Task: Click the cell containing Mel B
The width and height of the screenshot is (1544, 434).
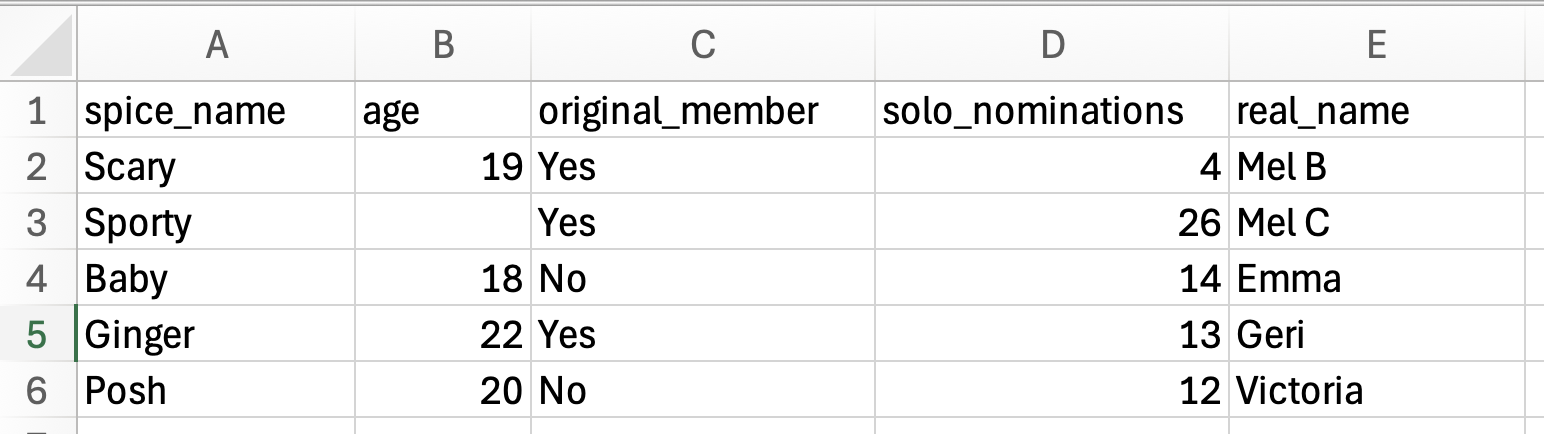Action: point(1377,166)
